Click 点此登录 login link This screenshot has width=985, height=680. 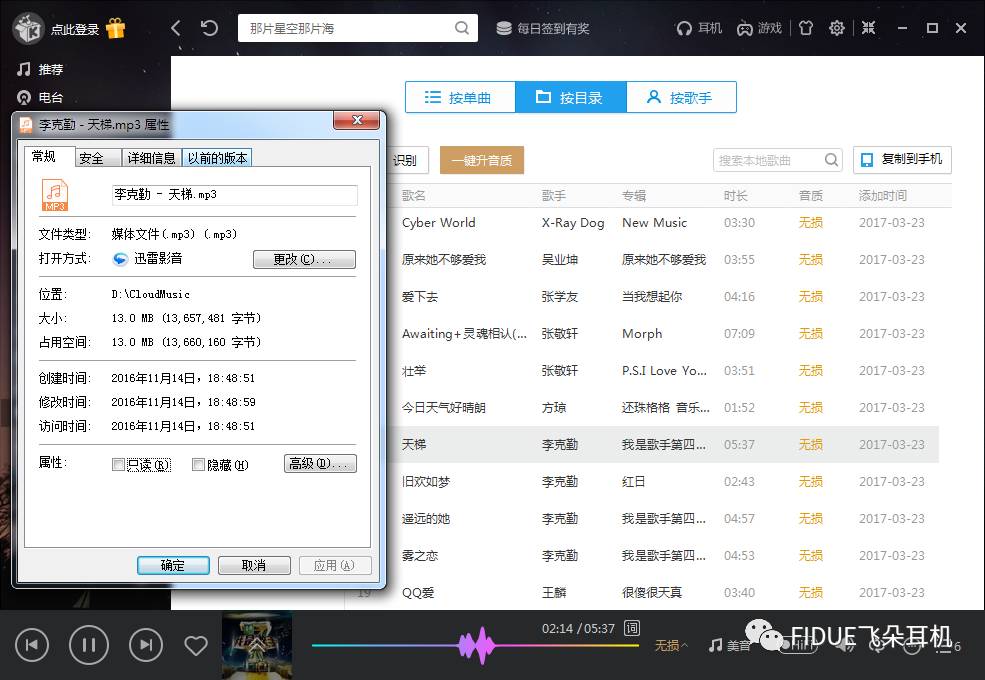click(x=75, y=29)
